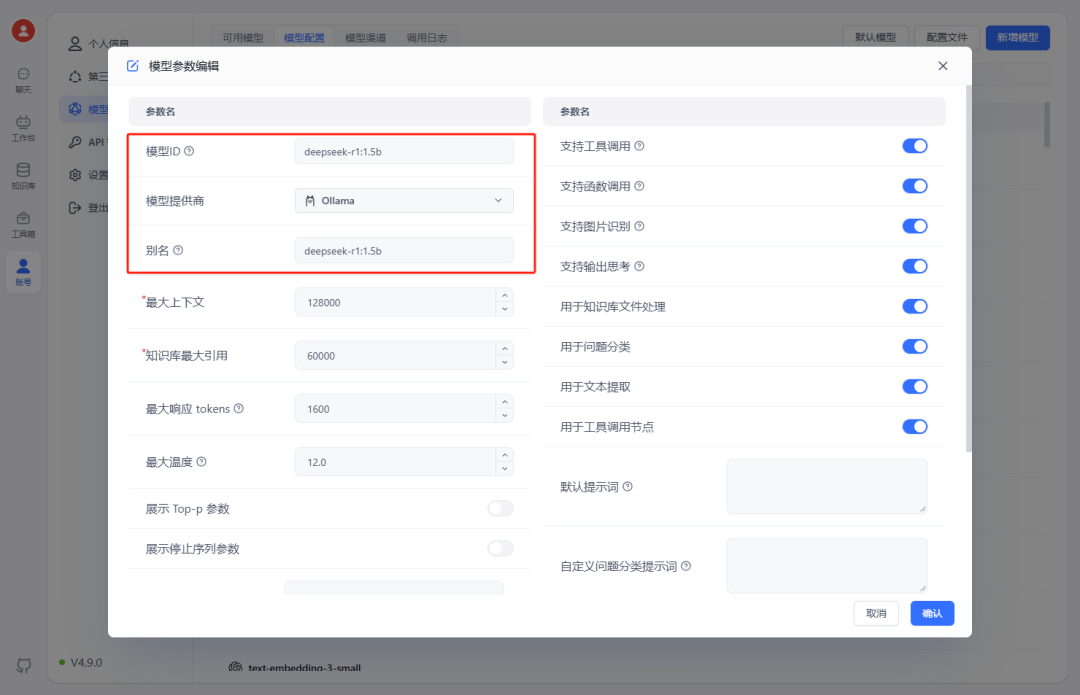Toggle 用于工具调用节点 switch

[x=915, y=426]
